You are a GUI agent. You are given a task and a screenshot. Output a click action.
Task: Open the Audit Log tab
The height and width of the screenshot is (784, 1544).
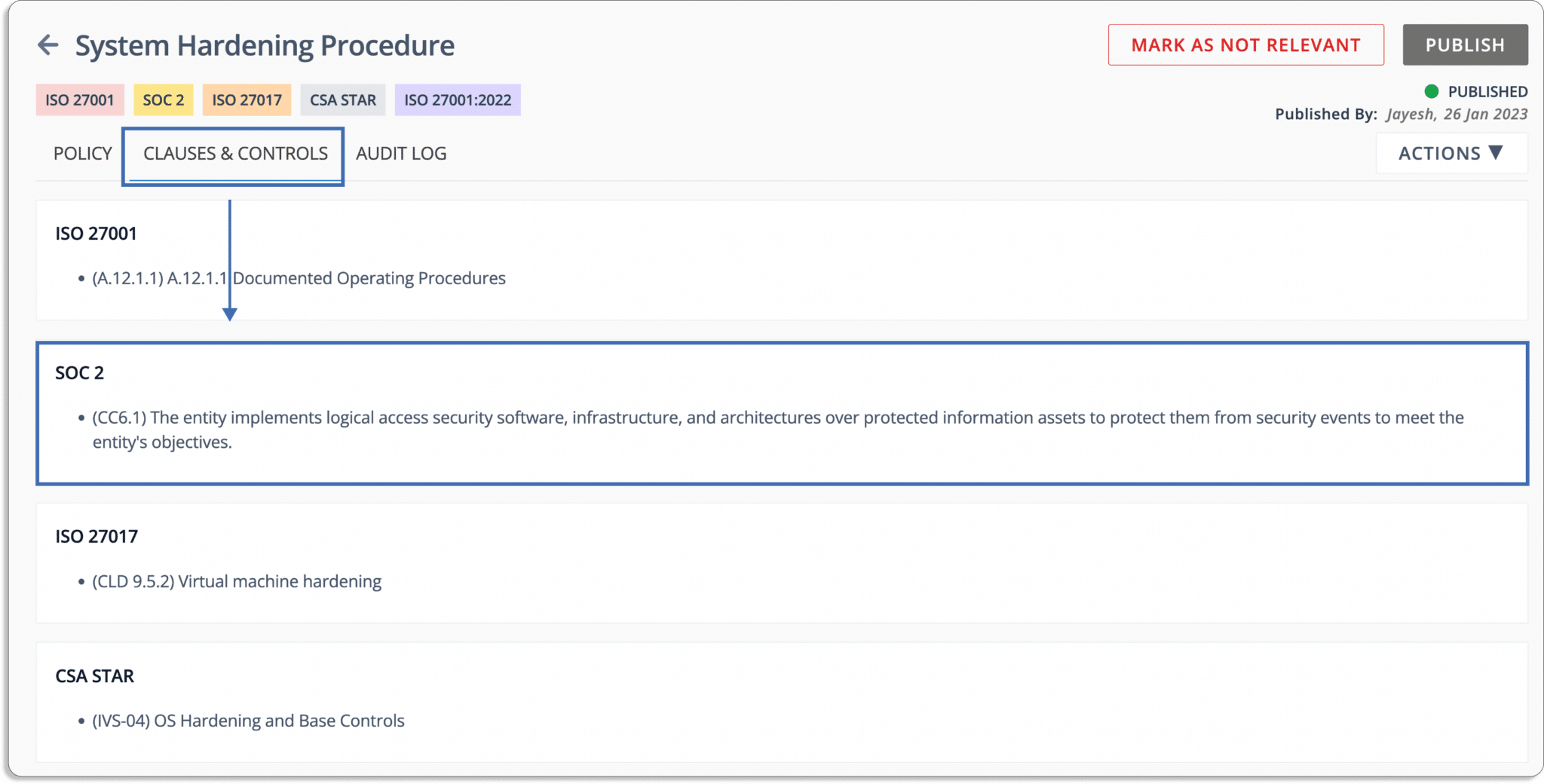pos(401,154)
